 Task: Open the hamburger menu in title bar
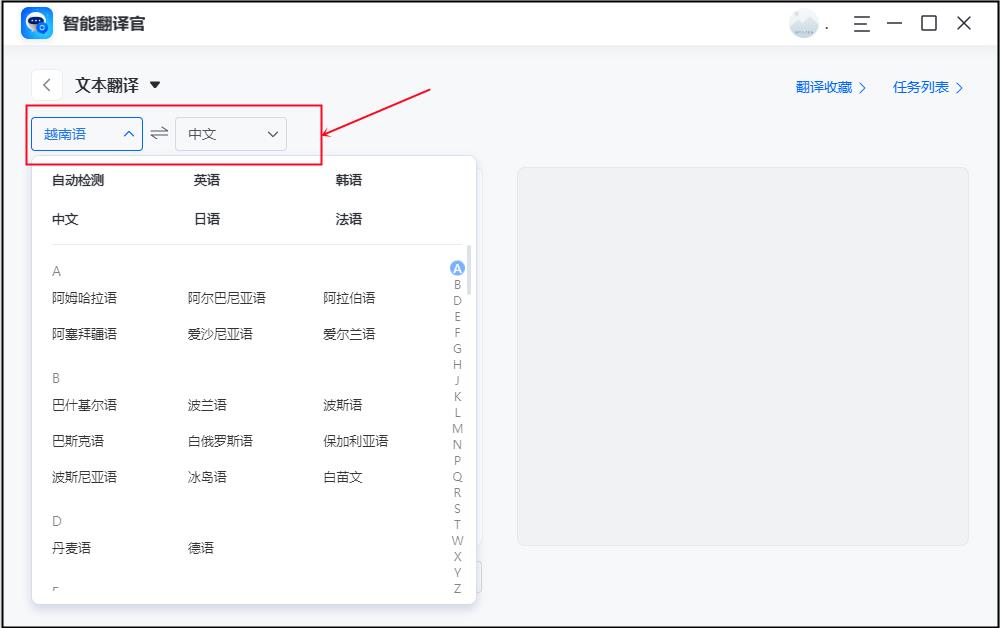point(861,24)
